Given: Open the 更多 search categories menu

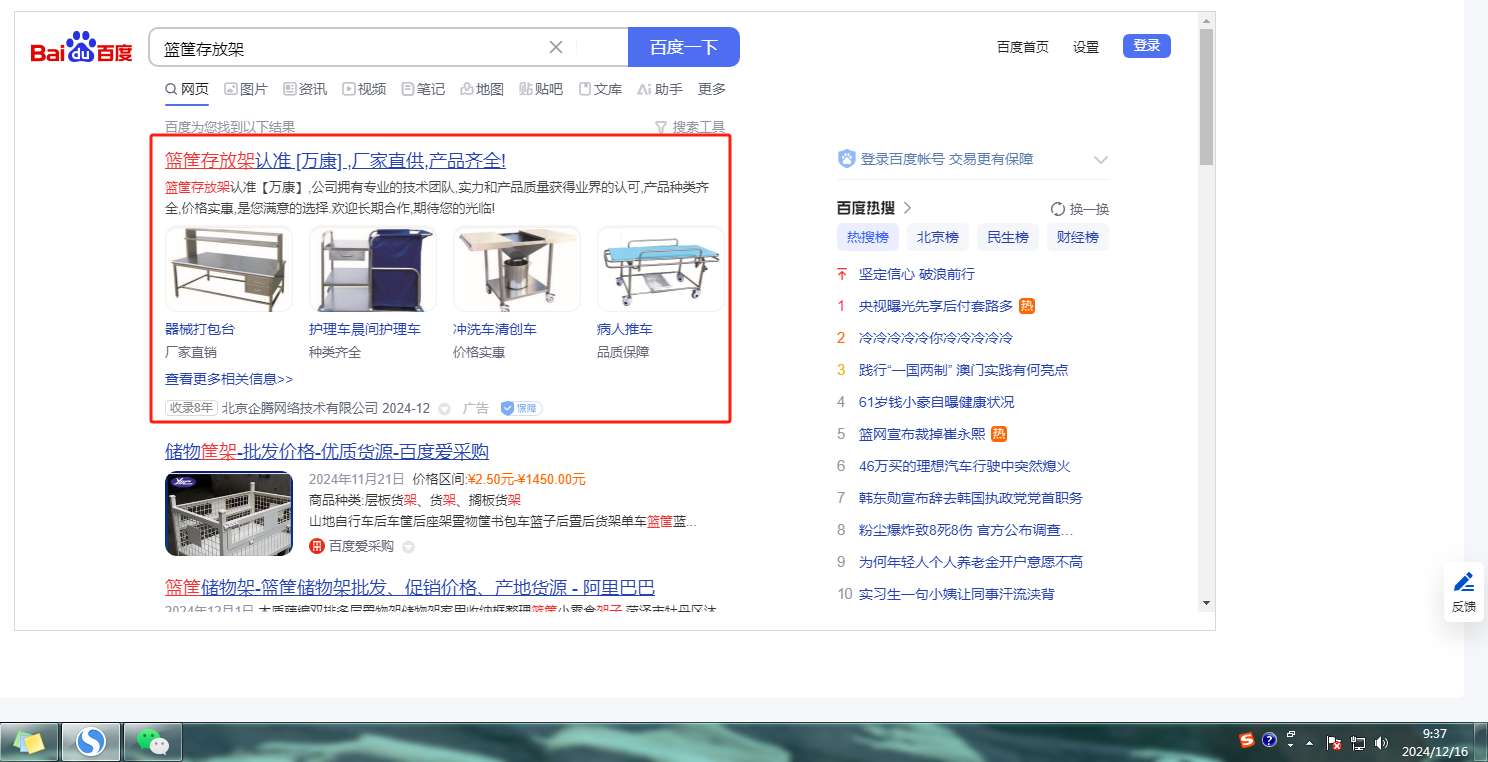Looking at the screenshot, I should click(712, 89).
